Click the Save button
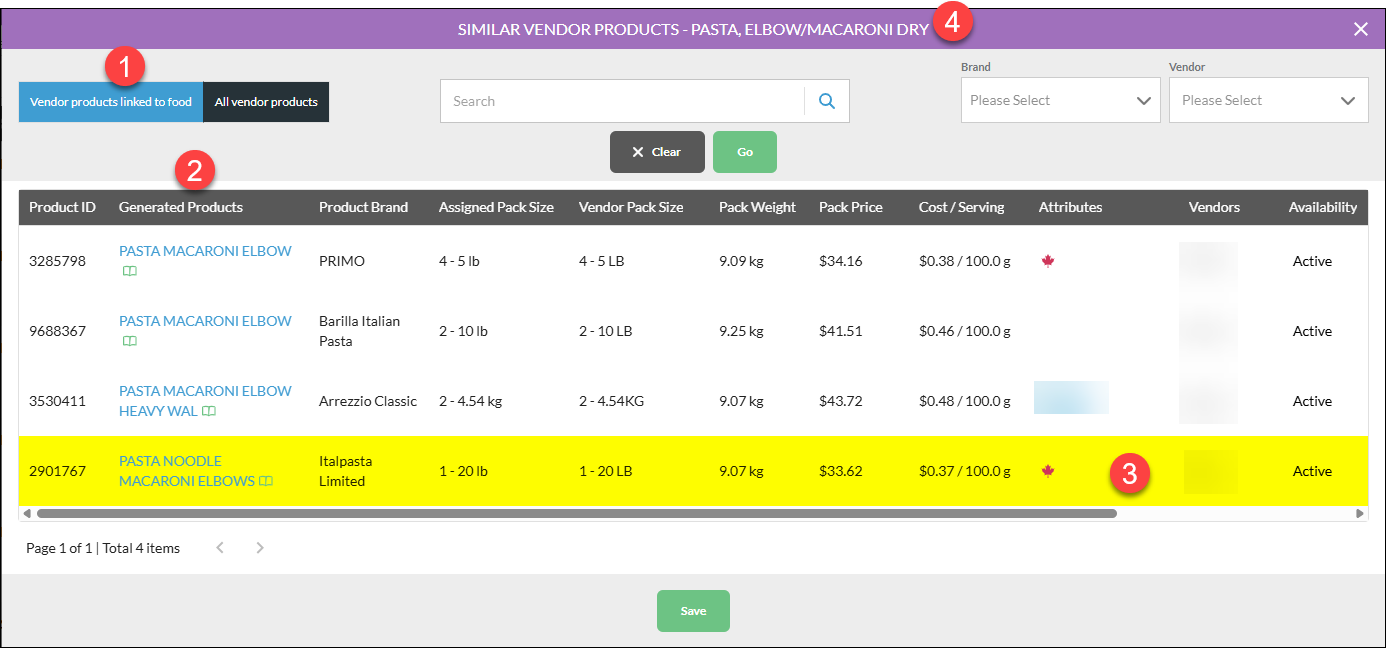 [693, 611]
